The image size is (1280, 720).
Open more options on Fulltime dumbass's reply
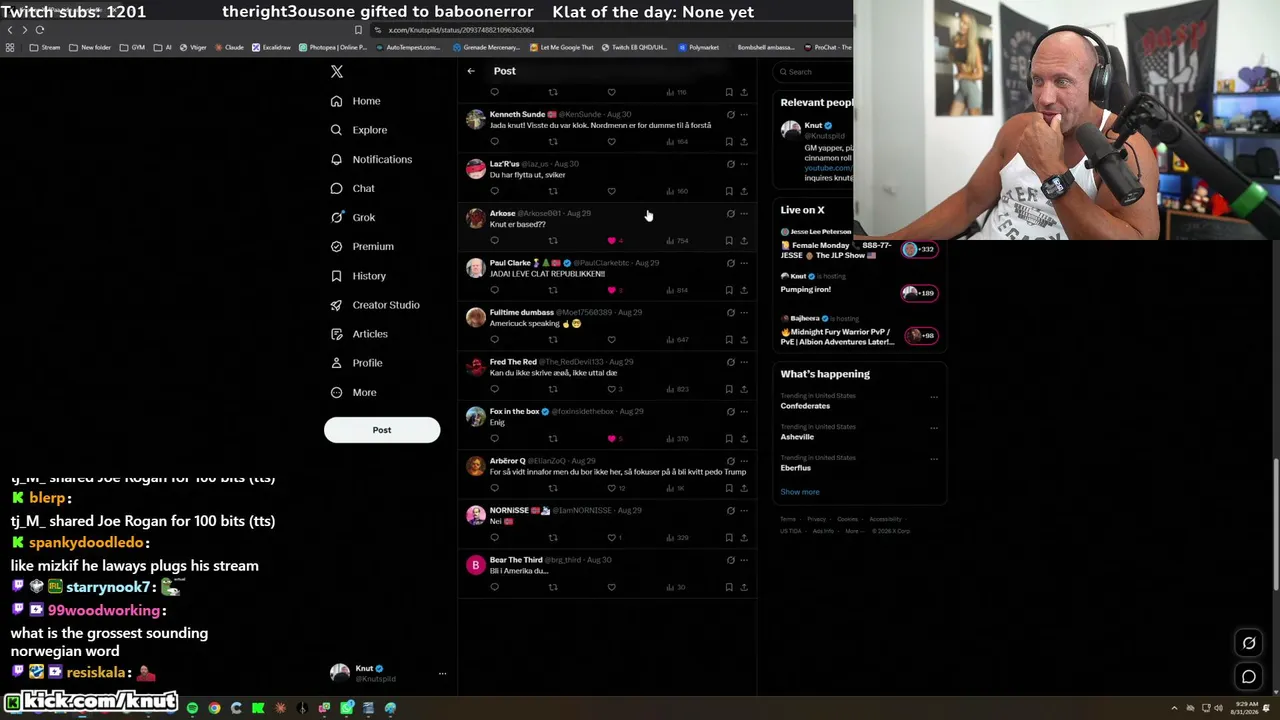(x=744, y=312)
